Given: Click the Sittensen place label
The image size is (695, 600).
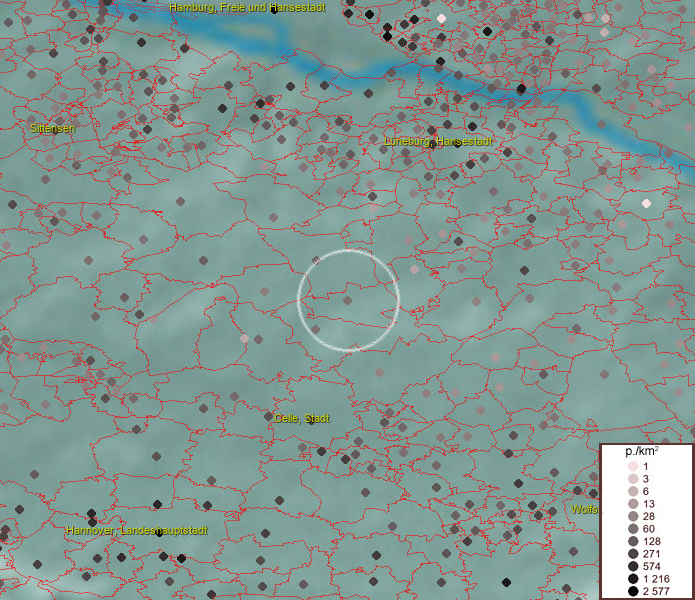Looking at the screenshot, I should 52,128.
